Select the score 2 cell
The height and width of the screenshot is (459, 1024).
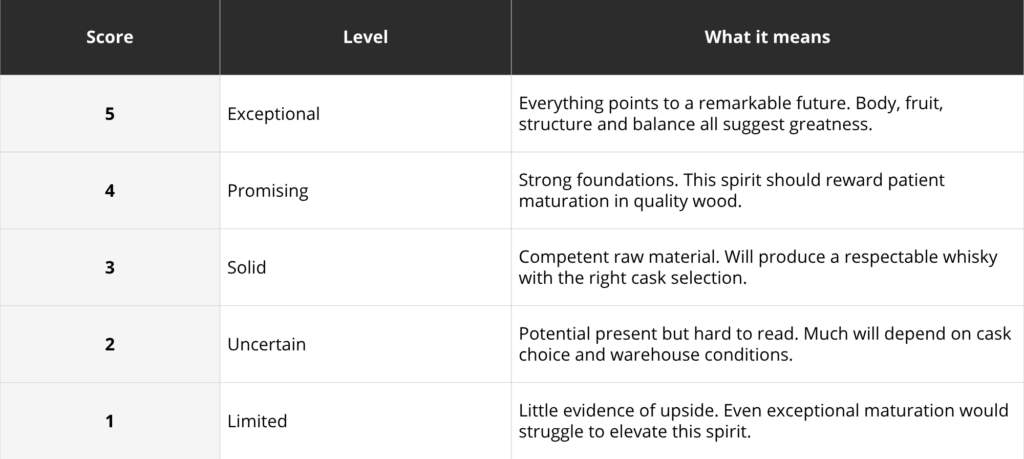click(x=110, y=344)
